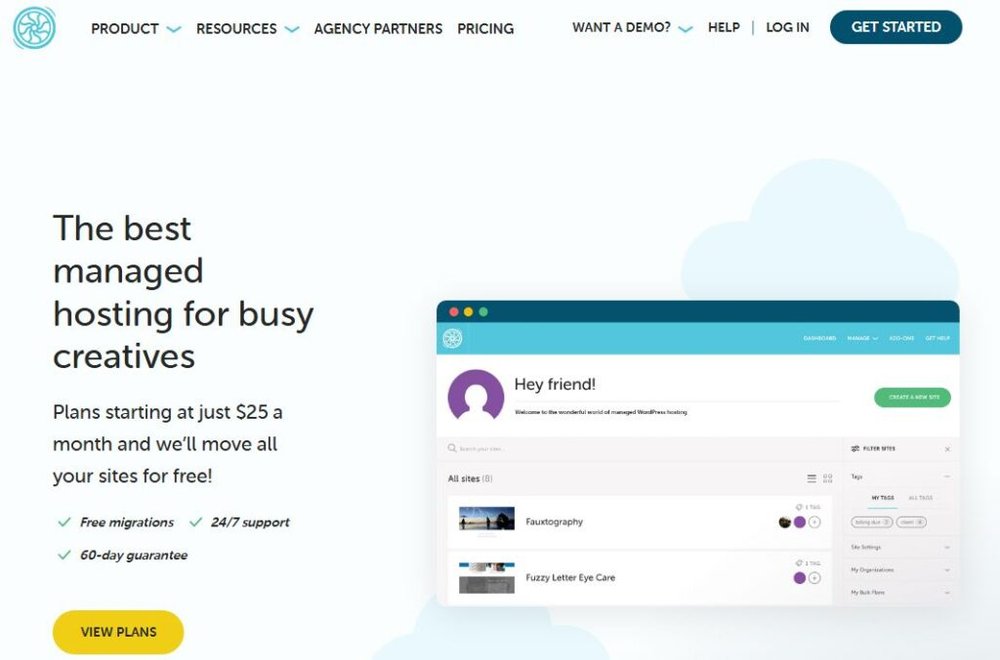This screenshot has width=1000, height=660.
Task: Click the dashboard logo in teal bar
Action: 452,339
